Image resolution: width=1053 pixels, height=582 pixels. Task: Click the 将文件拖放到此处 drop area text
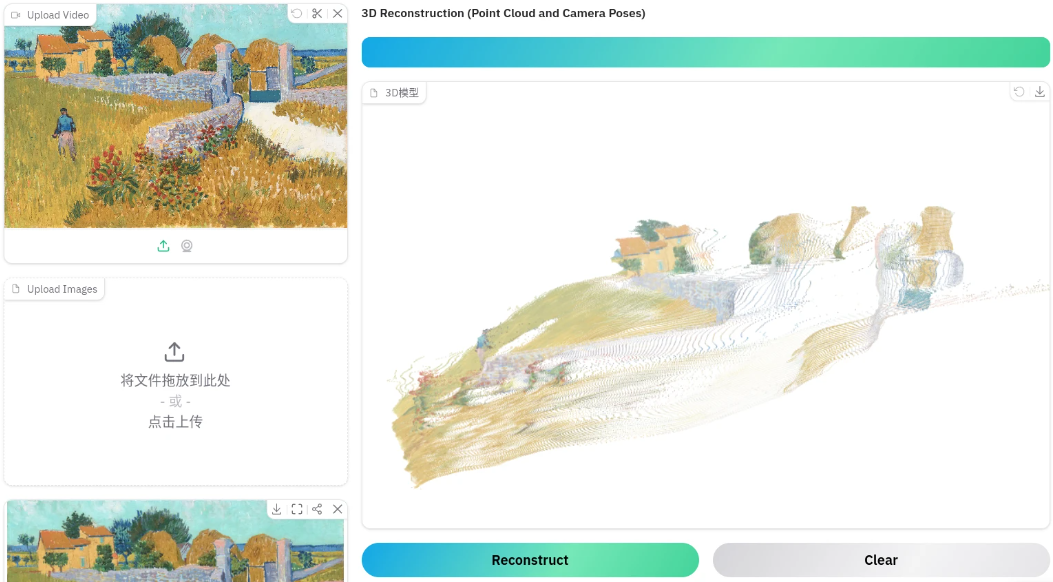tap(175, 381)
